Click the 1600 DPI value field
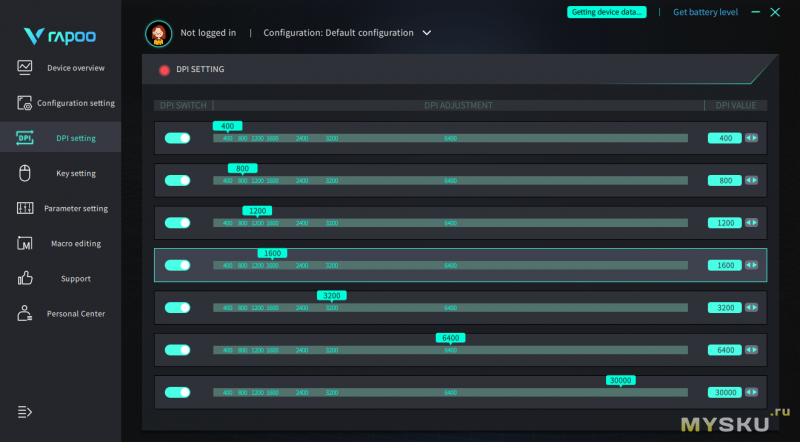 [724, 265]
